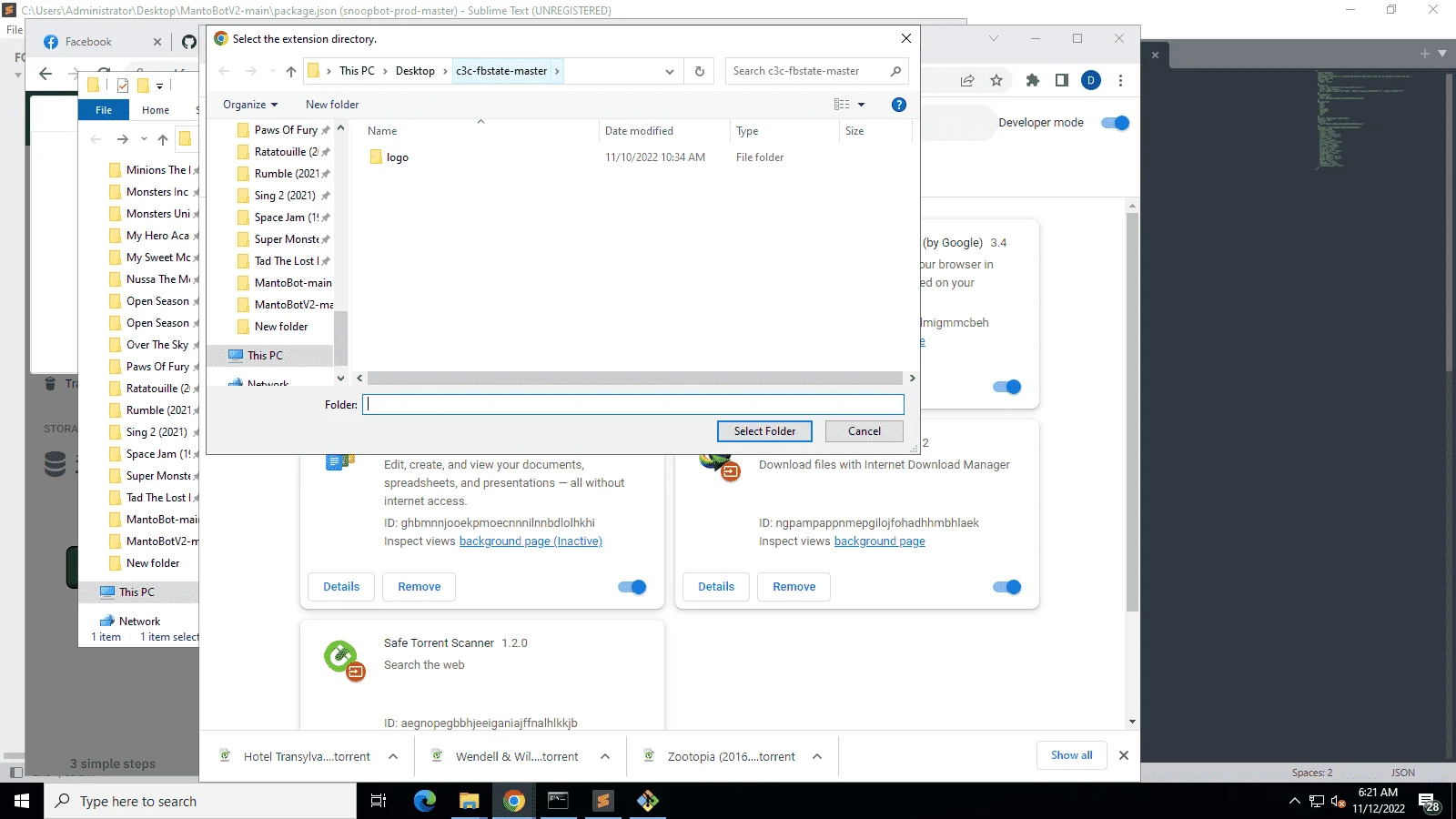Change the view layout icon in the dialog
The height and width of the screenshot is (819, 1456).
pos(842,105)
